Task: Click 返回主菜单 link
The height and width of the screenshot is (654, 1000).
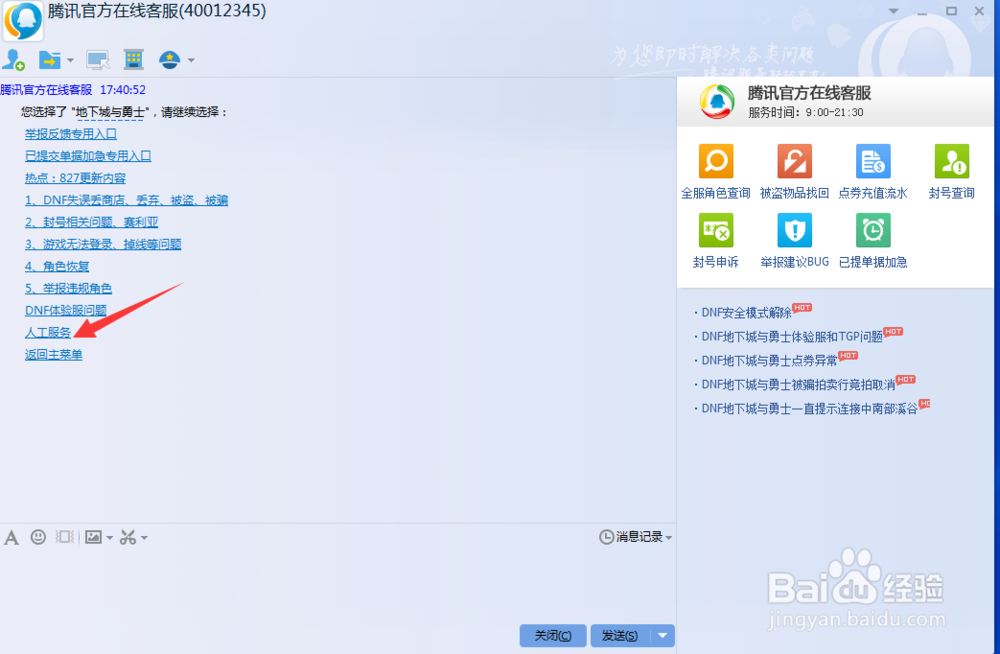Action: coord(54,355)
